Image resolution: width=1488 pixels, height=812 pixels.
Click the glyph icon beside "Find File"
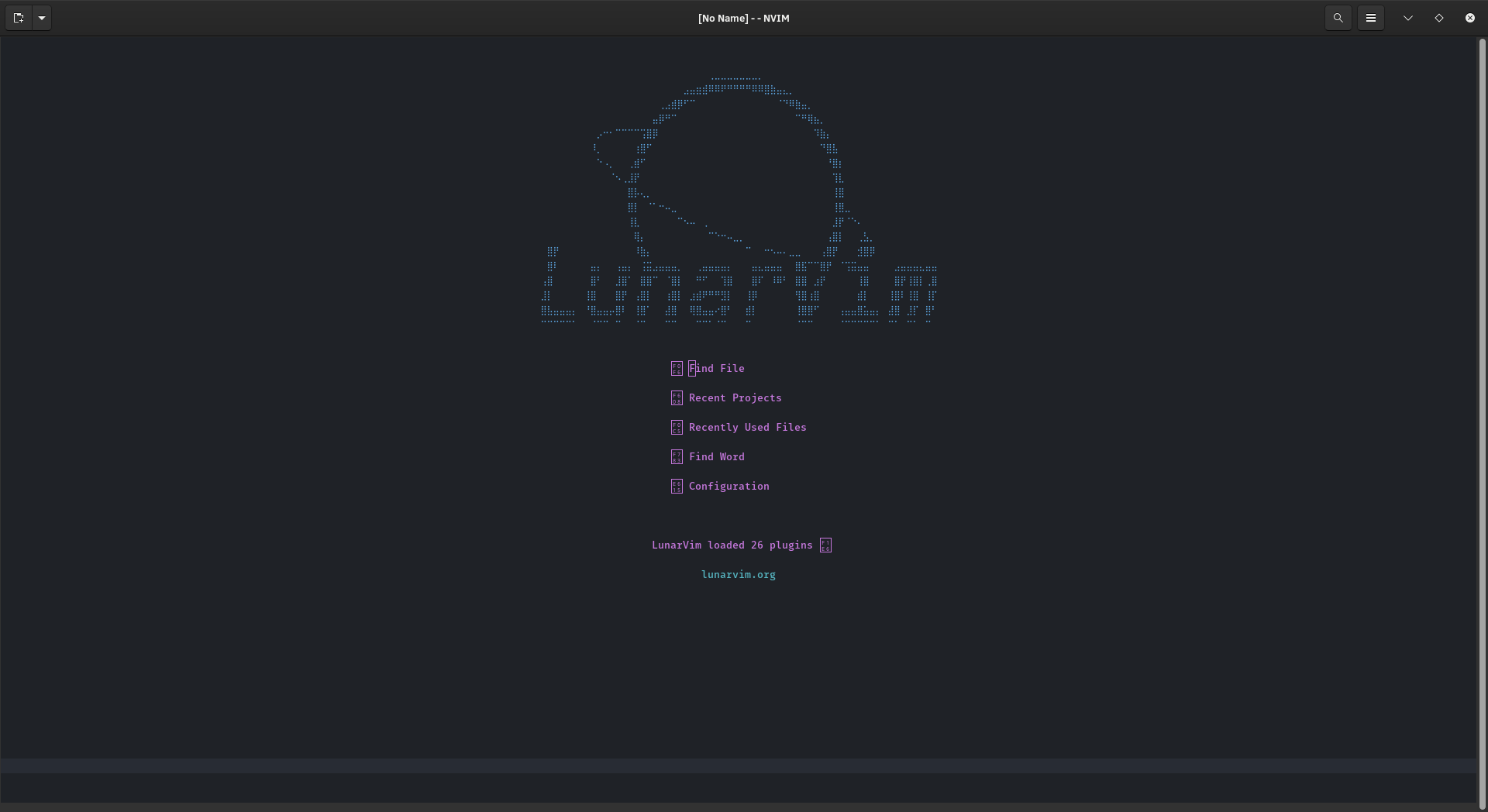tap(677, 369)
